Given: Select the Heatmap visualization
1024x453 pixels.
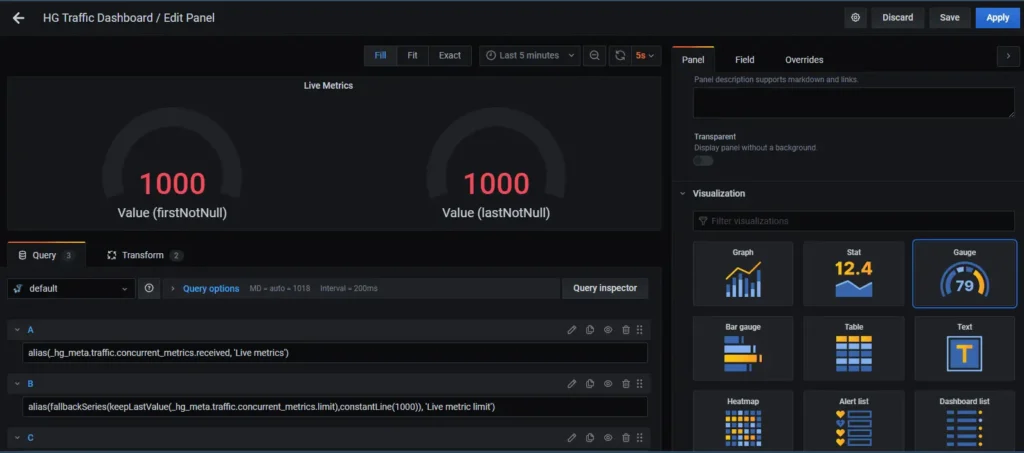Looking at the screenshot, I should [743, 421].
